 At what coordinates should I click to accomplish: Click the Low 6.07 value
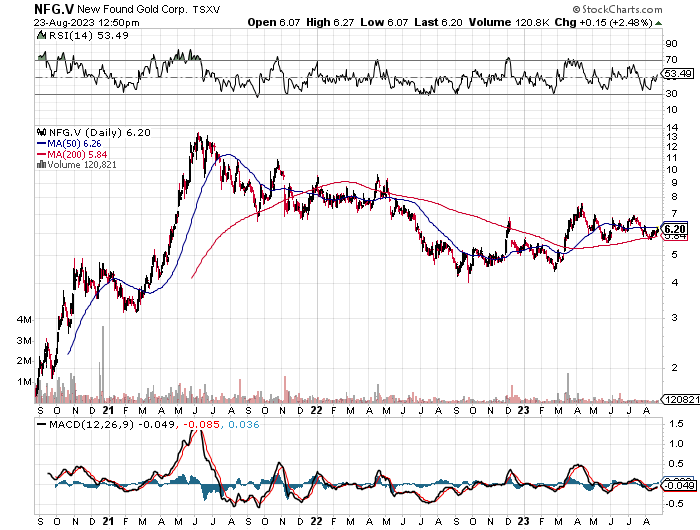coord(384,22)
